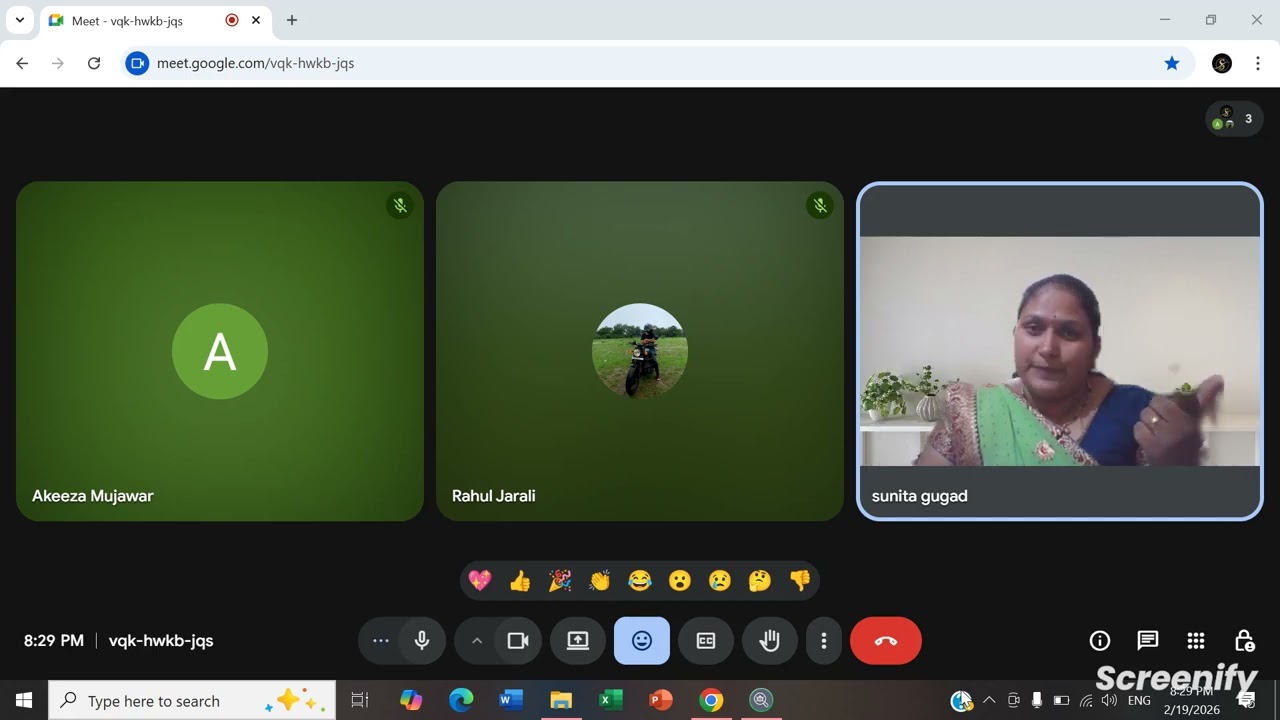Image resolution: width=1280 pixels, height=720 pixels.
Task: Present your screen now
Action: 578,641
